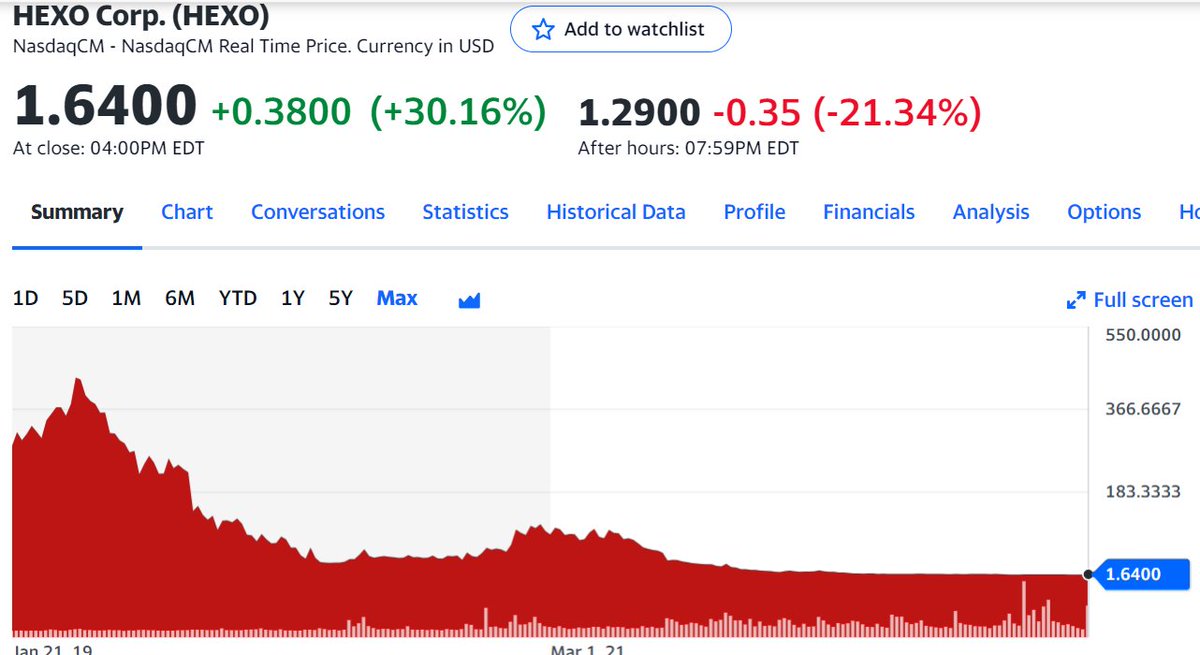Set chart range to 1M
1200x655 pixels.
(x=126, y=298)
